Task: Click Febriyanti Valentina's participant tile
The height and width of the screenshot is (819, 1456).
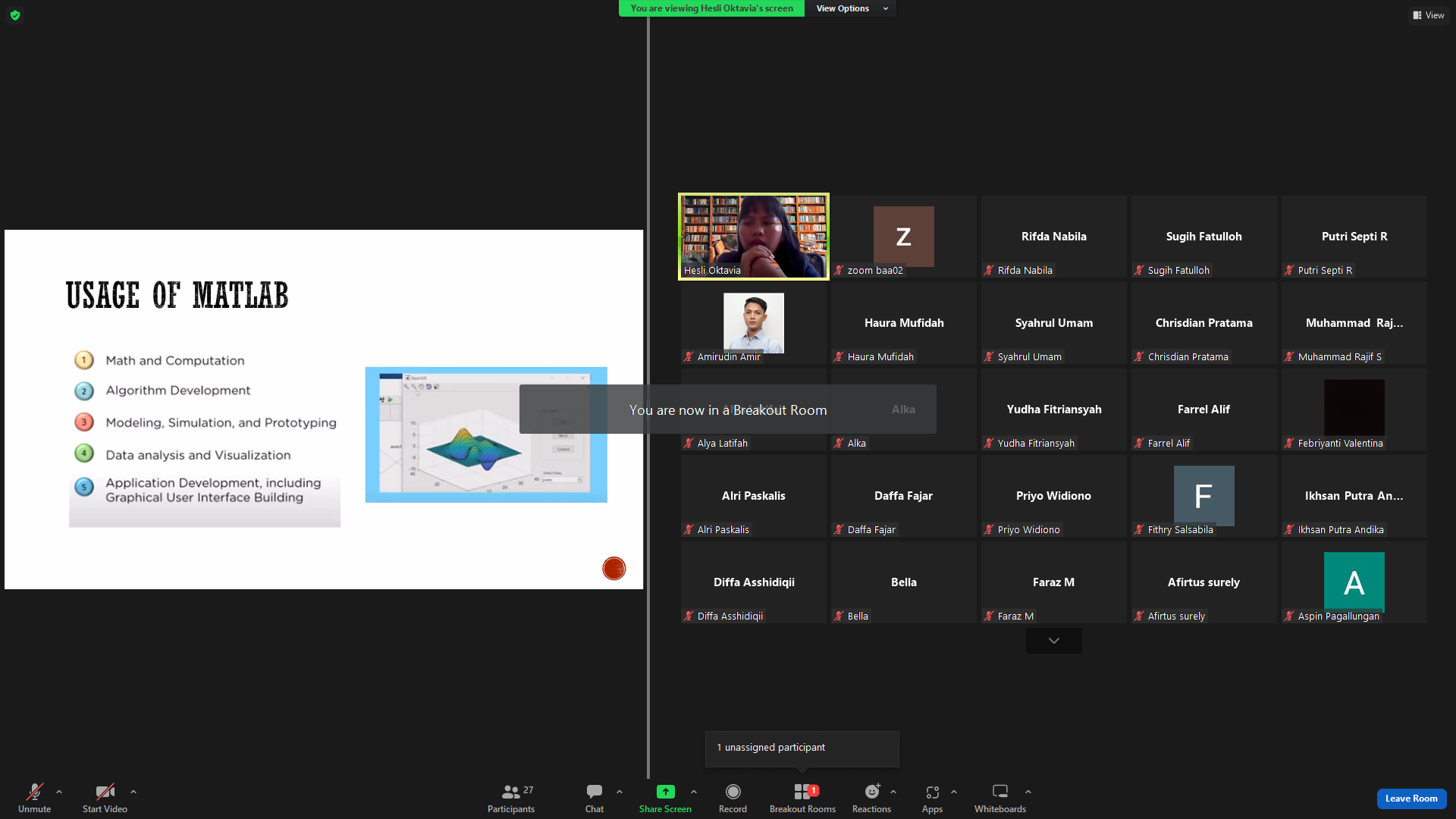Action: point(1354,409)
